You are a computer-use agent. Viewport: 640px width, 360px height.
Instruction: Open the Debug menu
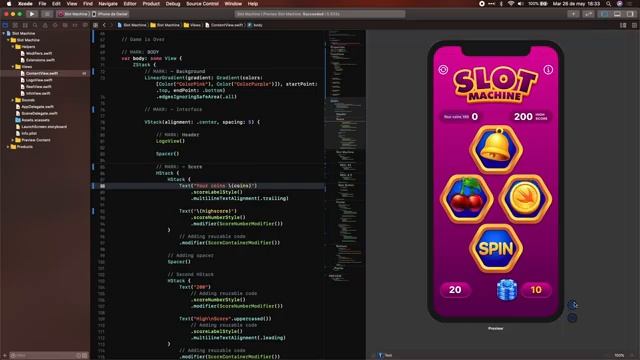pos(173,4)
